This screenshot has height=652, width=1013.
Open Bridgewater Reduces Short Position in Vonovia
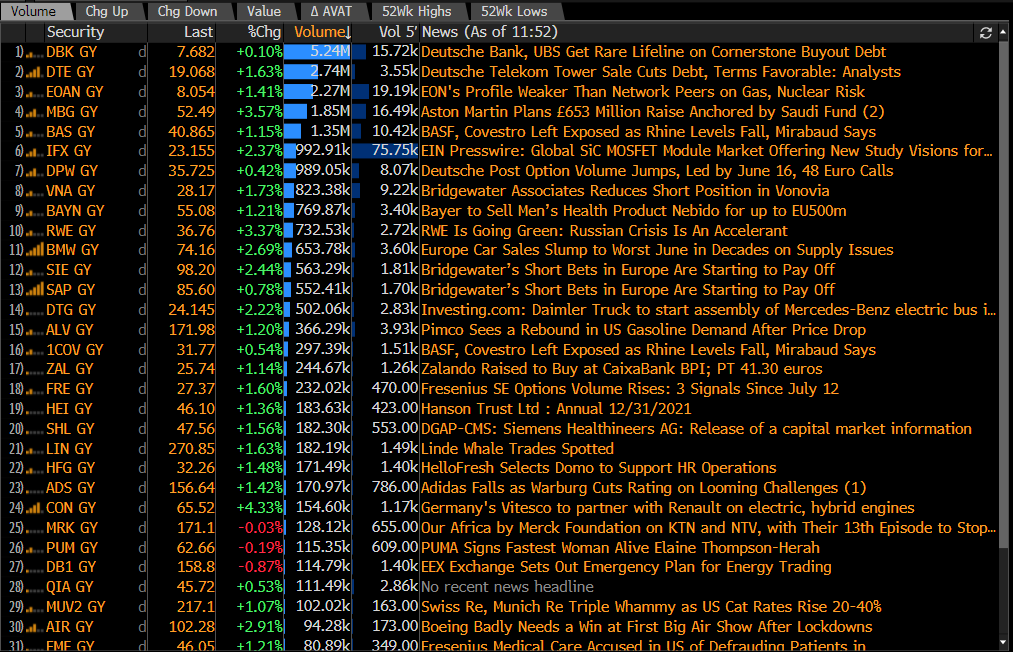coord(625,191)
